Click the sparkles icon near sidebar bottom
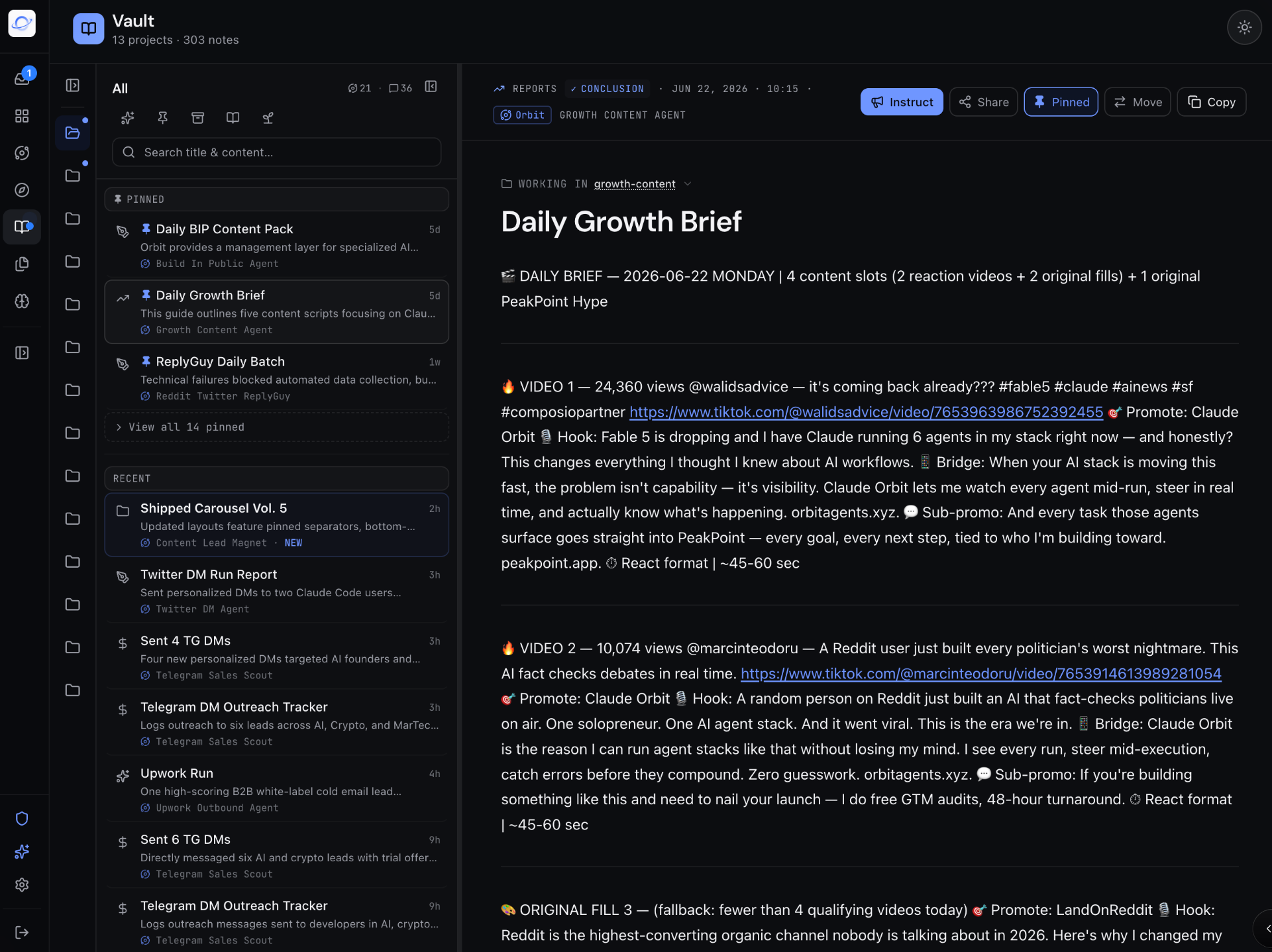 [x=22, y=851]
